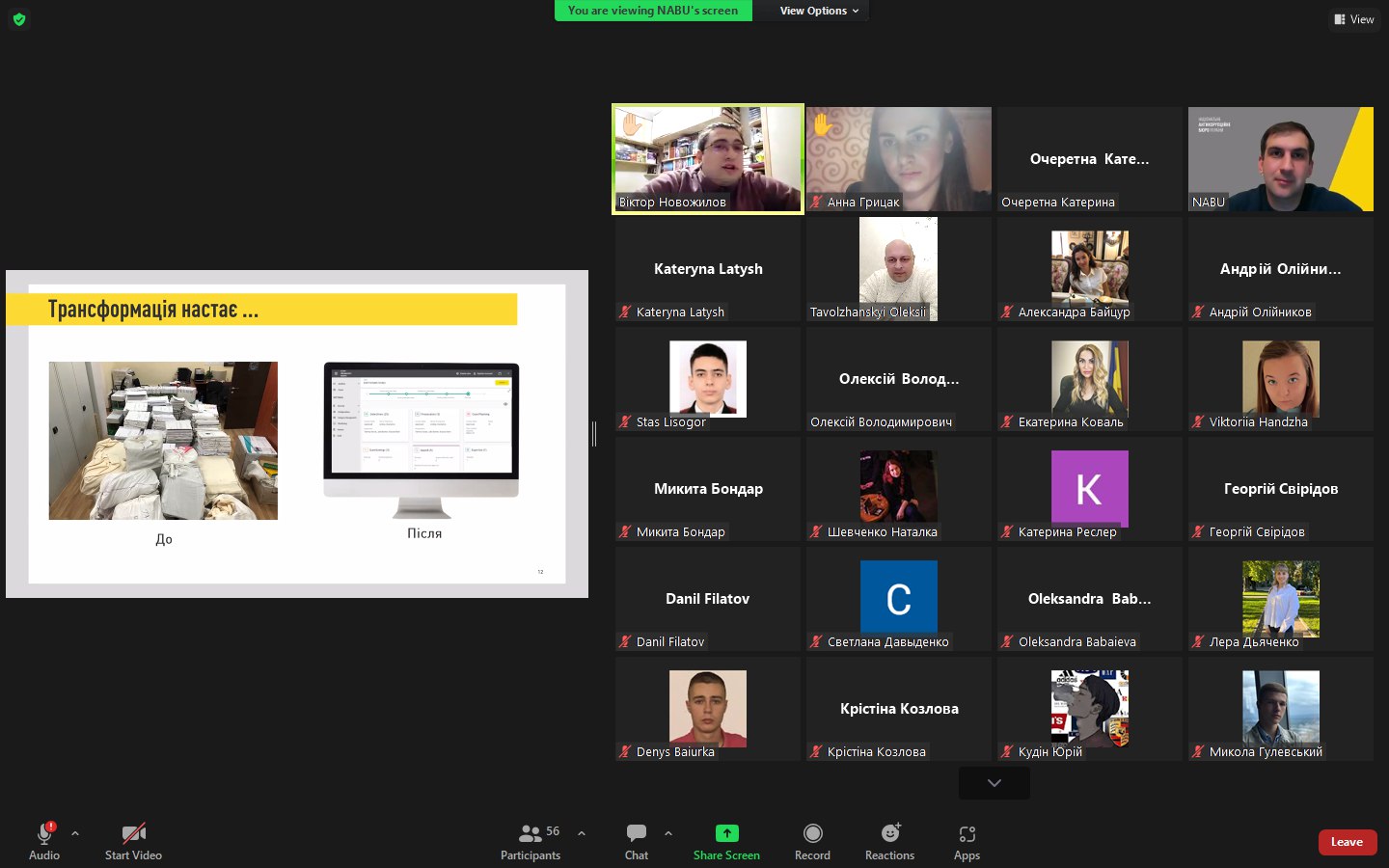This screenshot has height=868, width=1389.
Task: Open the Apps panel
Action: tap(967, 833)
